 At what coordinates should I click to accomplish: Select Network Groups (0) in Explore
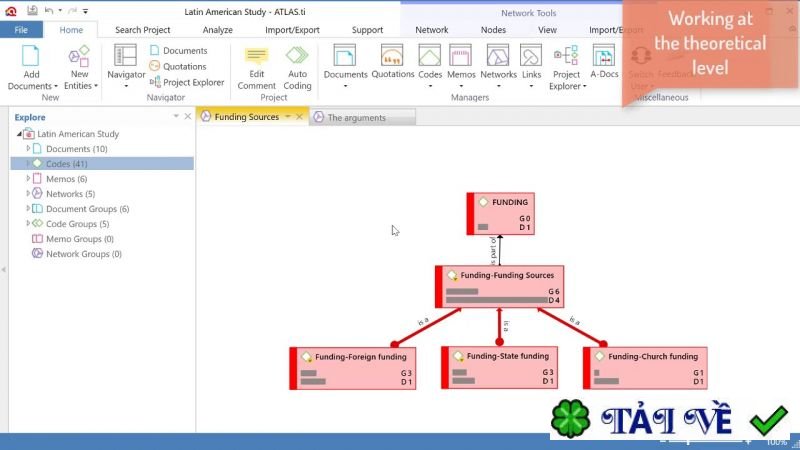point(77,254)
